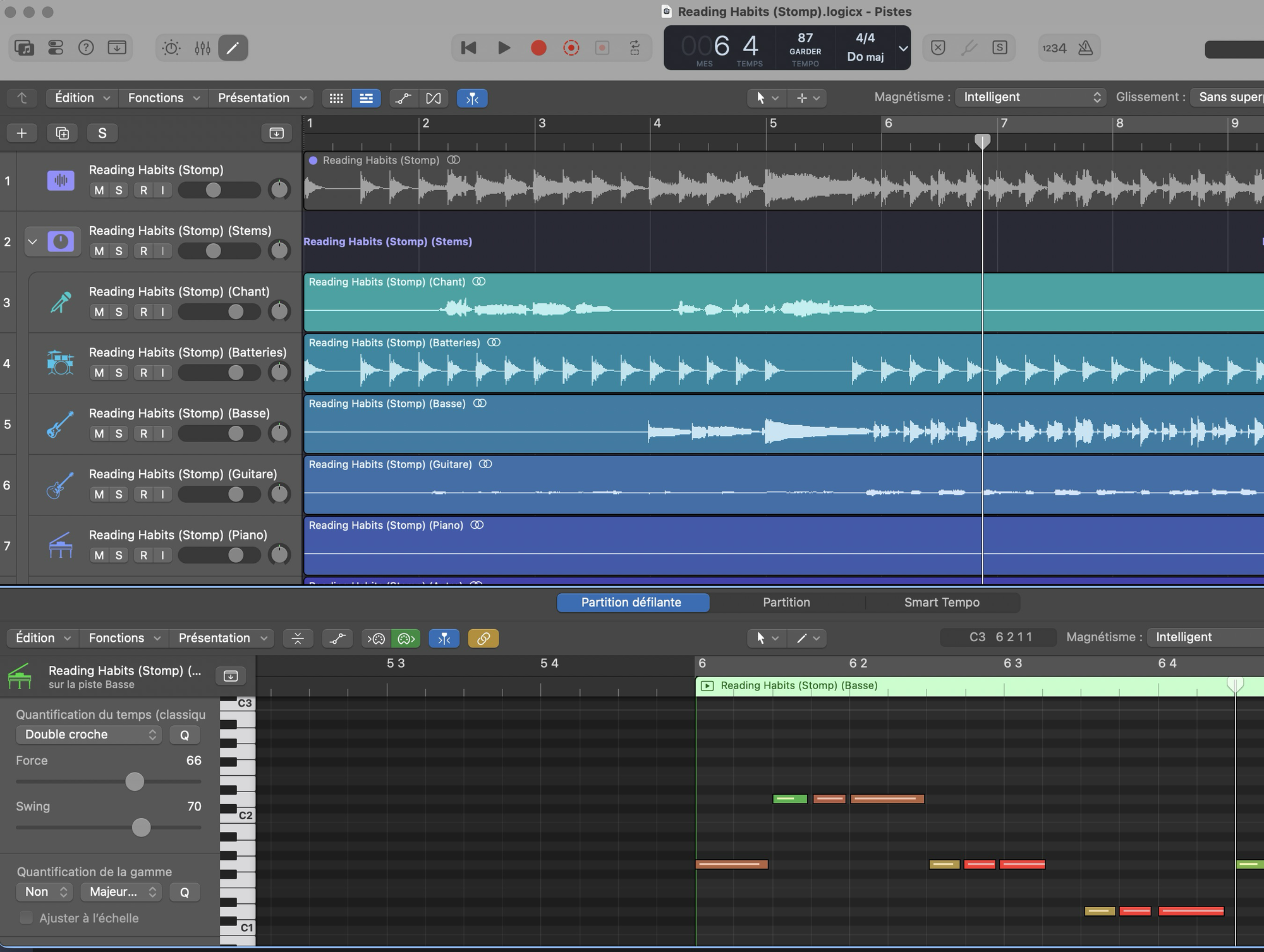Solo the Reading Habits (Stomp) (Batteries) track

(x=119, y=373)
